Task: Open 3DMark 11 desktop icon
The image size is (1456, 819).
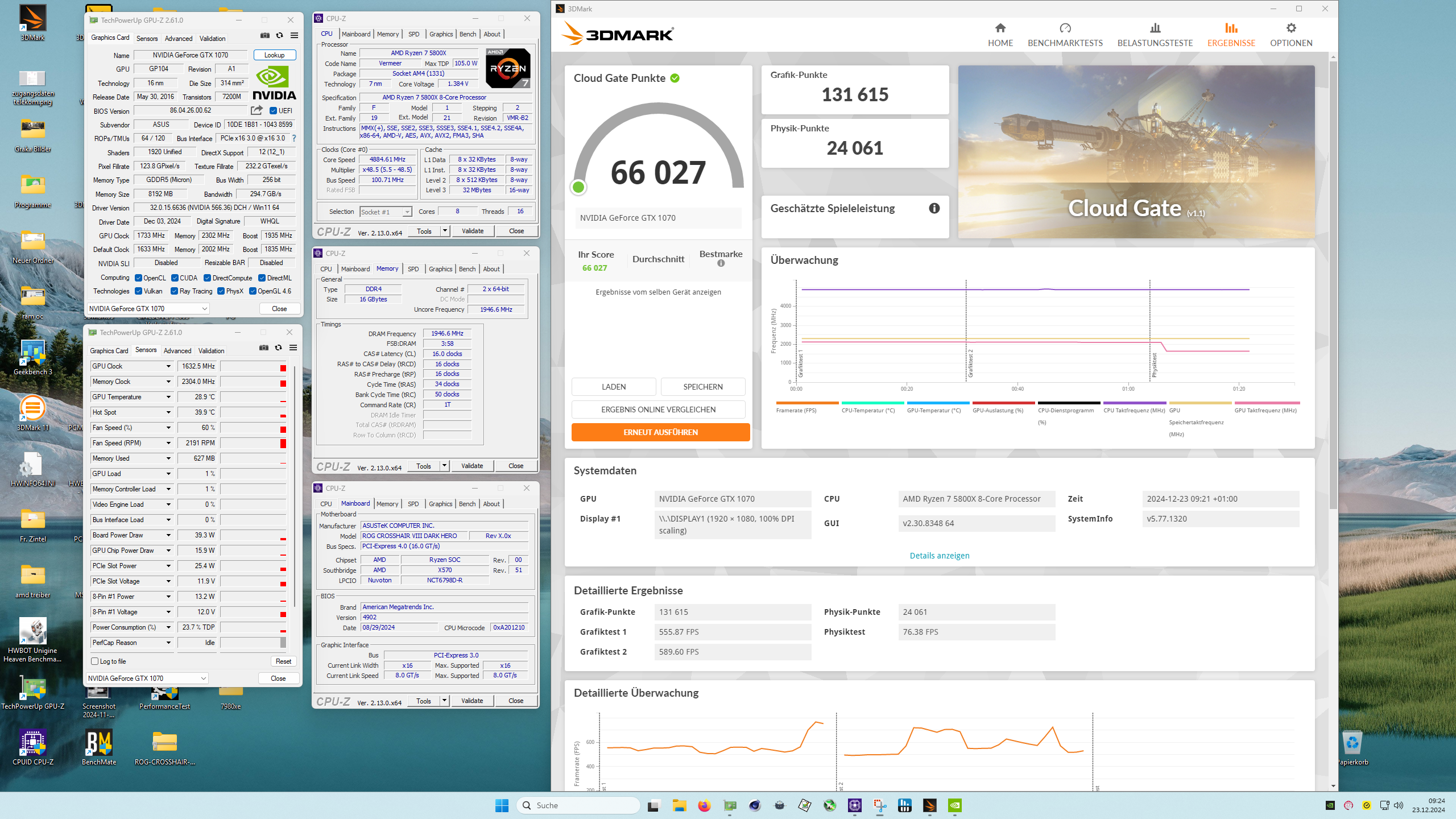Action: coord(33,413)
